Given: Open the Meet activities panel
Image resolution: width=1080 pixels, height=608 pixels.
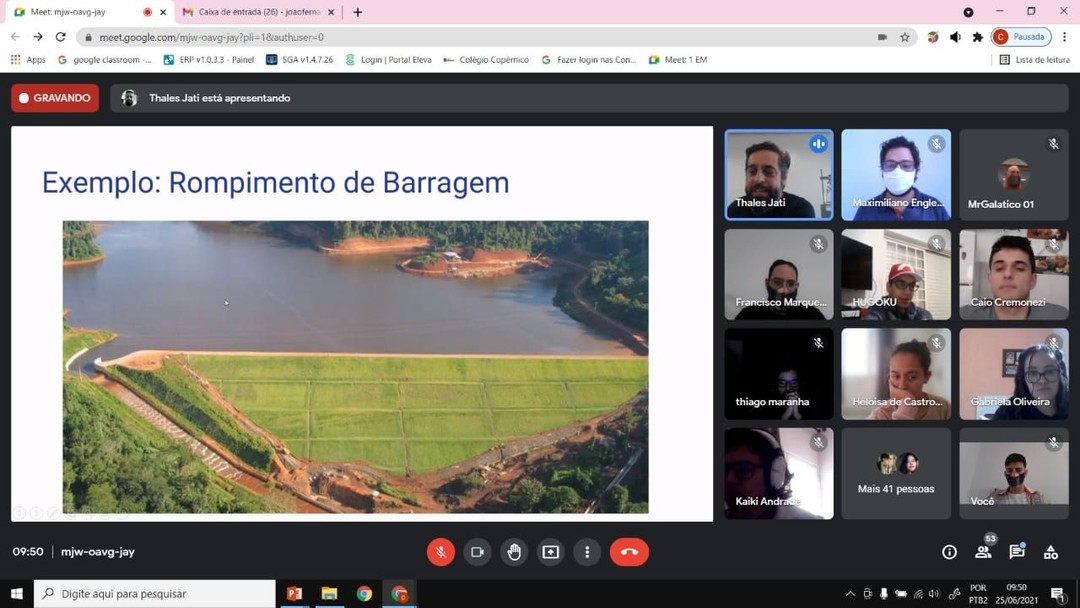Looking at the screenshot, I should pos(1050,551).
